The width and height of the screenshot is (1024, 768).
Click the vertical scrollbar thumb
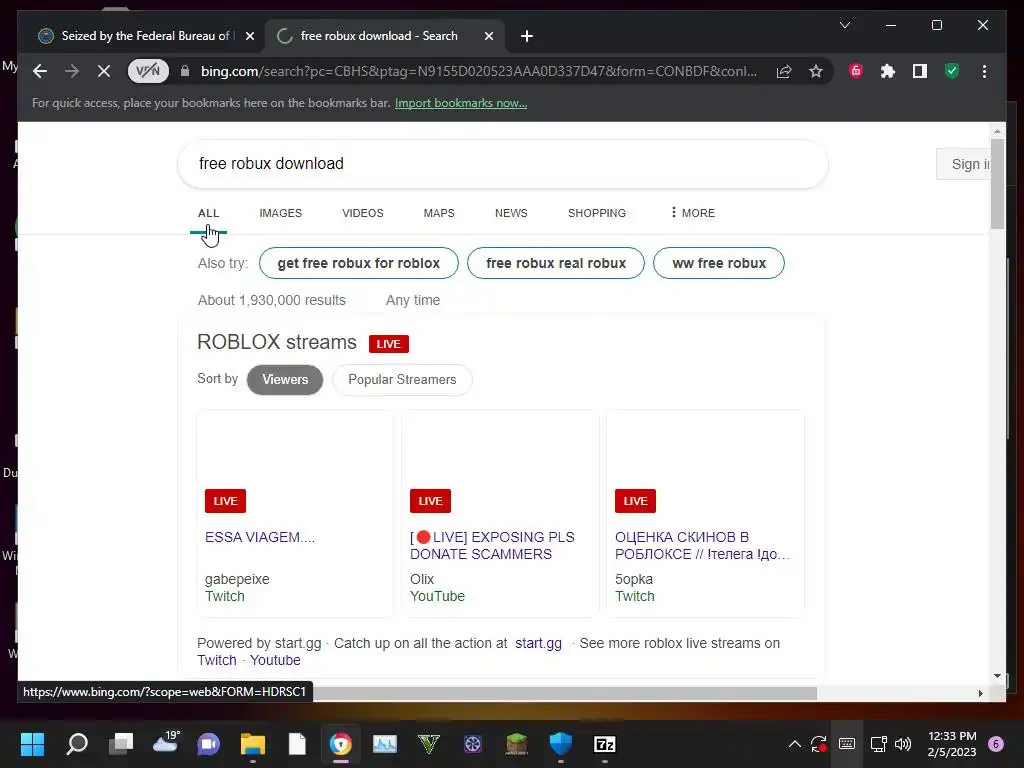(997, 184)
